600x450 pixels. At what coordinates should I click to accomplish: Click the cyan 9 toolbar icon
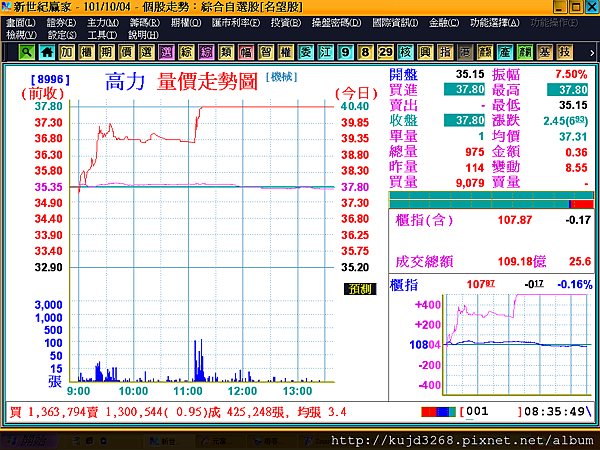click(345, 52)
